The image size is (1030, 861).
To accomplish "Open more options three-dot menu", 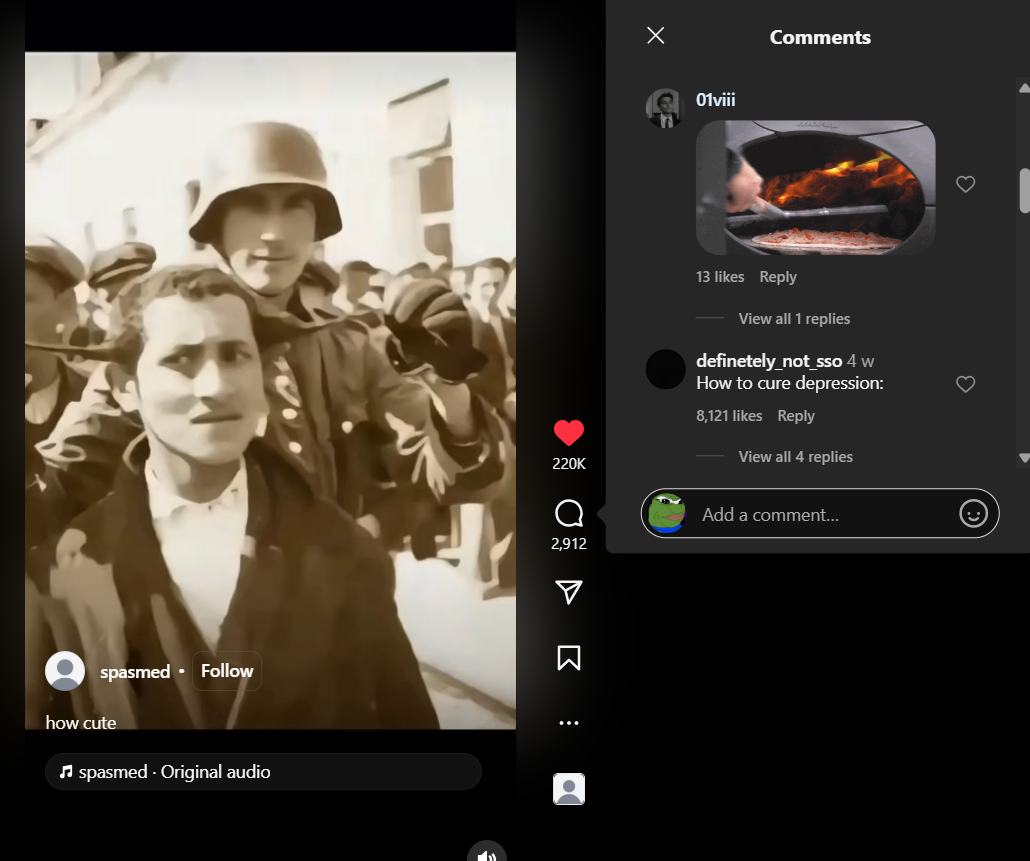I will [x=569, y=722].
